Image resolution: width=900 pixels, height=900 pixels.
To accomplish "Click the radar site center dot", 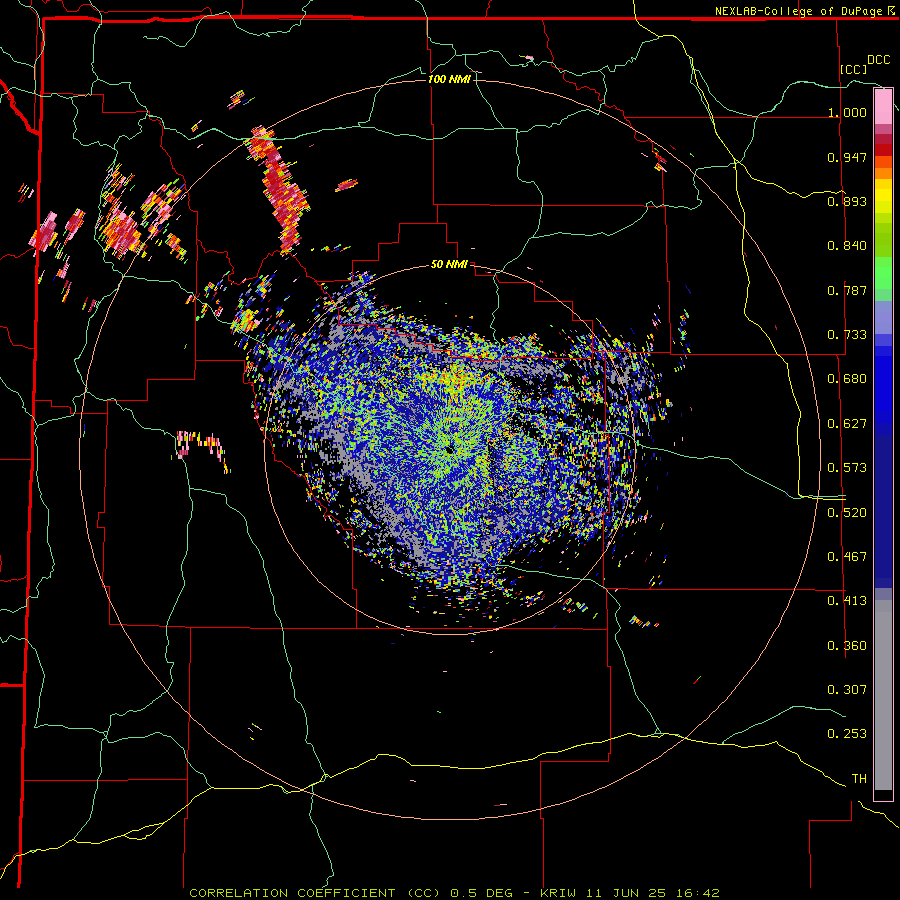I will [449, 450].
